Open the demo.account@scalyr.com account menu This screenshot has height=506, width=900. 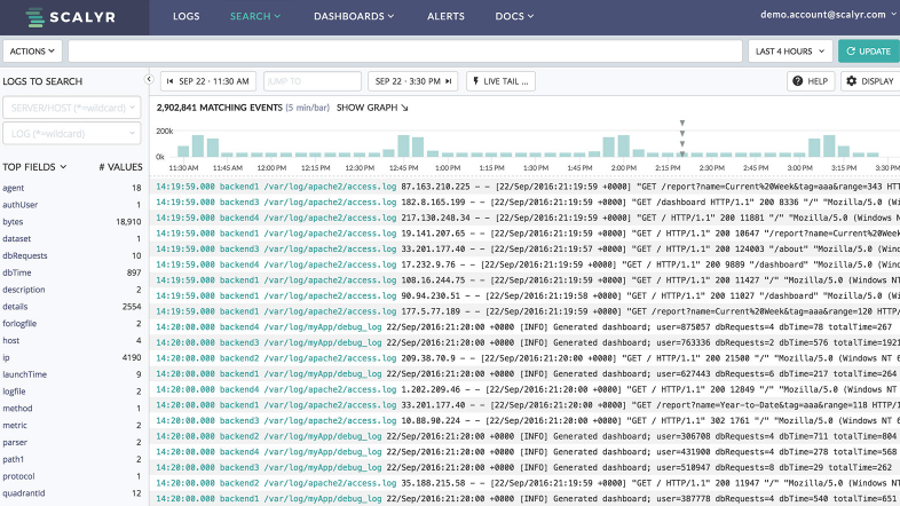tap(828, 15)
